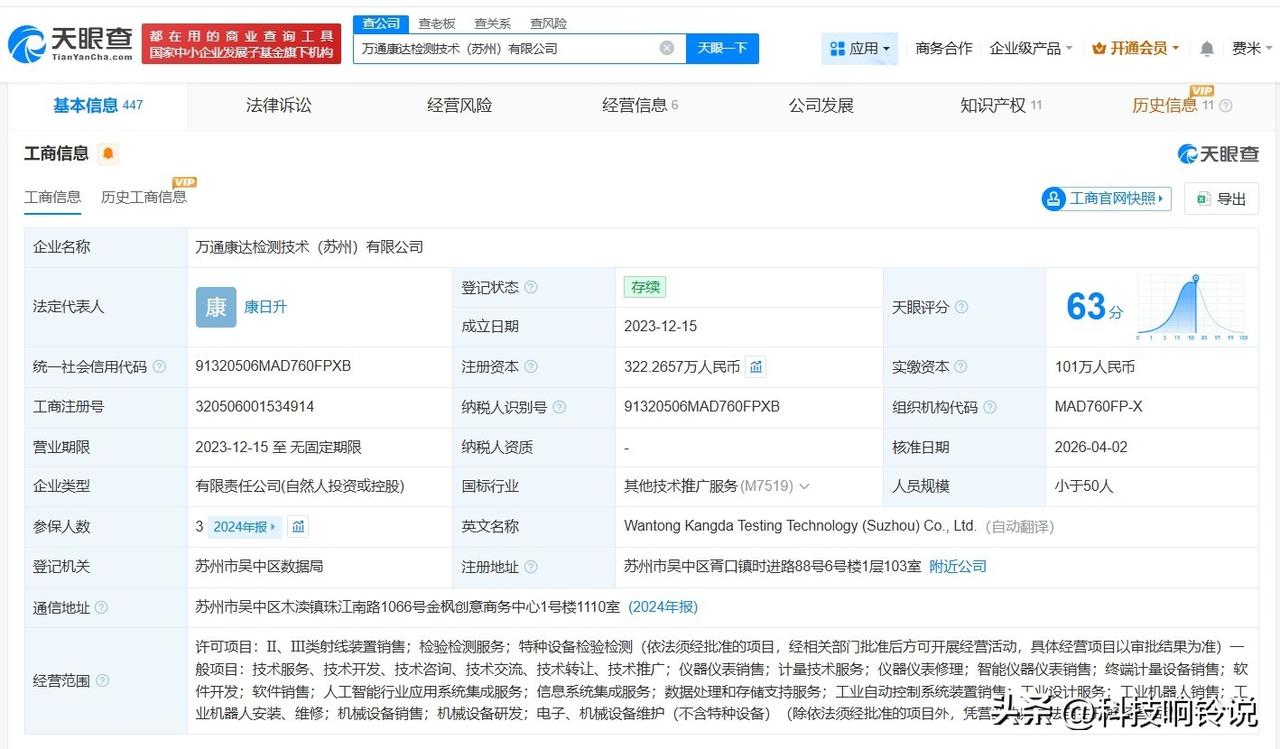Open the 历史信息 tab
The height and width of the screenshot is (749, 1280).
pyautogui.click(x=1172, y=105)
